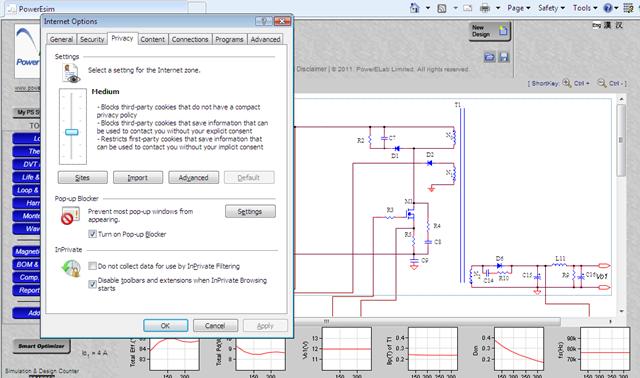640x378 pixels.
Task: Save the design with the floppy disk icon
Action: point(504,57)
